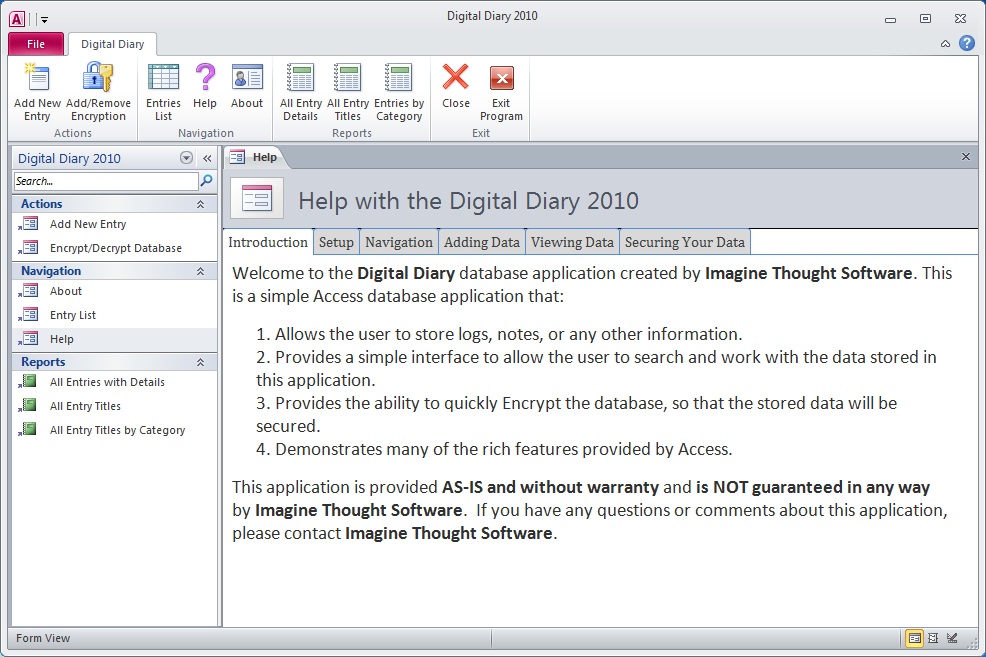Open the Entries by Category ribbon report
Viewport: 986px width, 657px height.
399,92
